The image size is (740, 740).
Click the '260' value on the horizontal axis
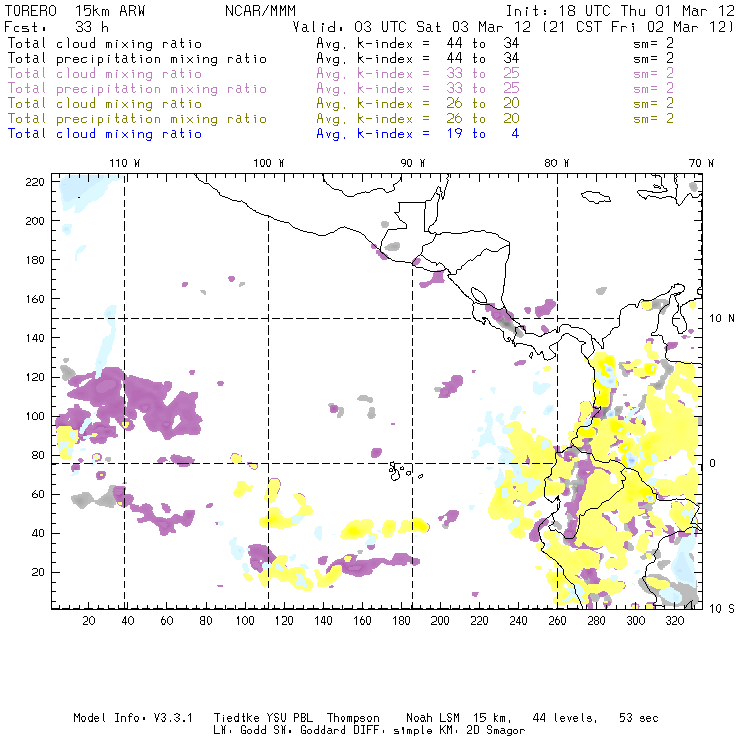pyautogui.click(x=557, y=621)
